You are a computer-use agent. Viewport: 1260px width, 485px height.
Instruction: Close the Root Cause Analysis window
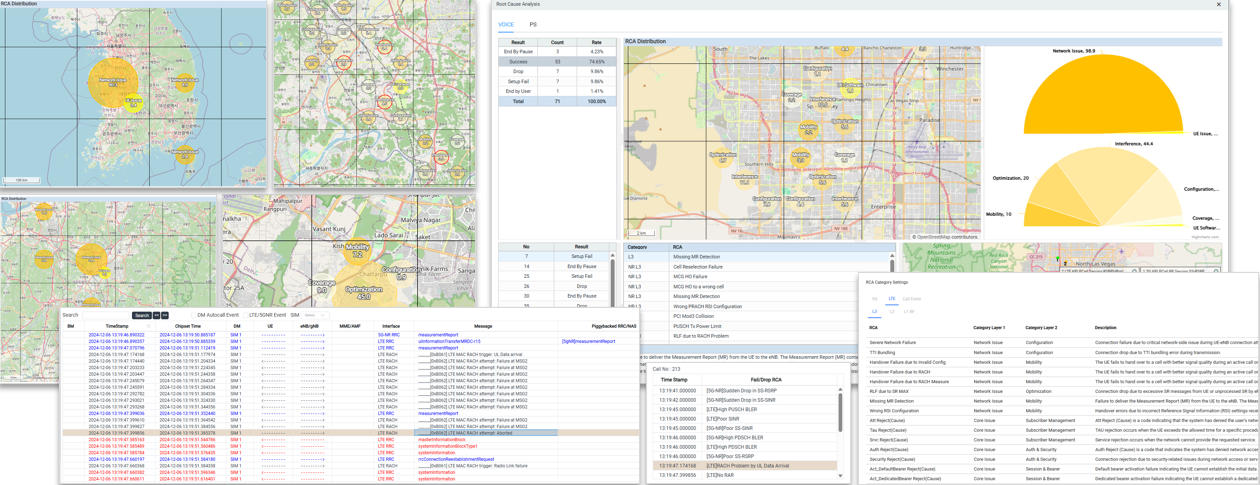[1218, 4]
